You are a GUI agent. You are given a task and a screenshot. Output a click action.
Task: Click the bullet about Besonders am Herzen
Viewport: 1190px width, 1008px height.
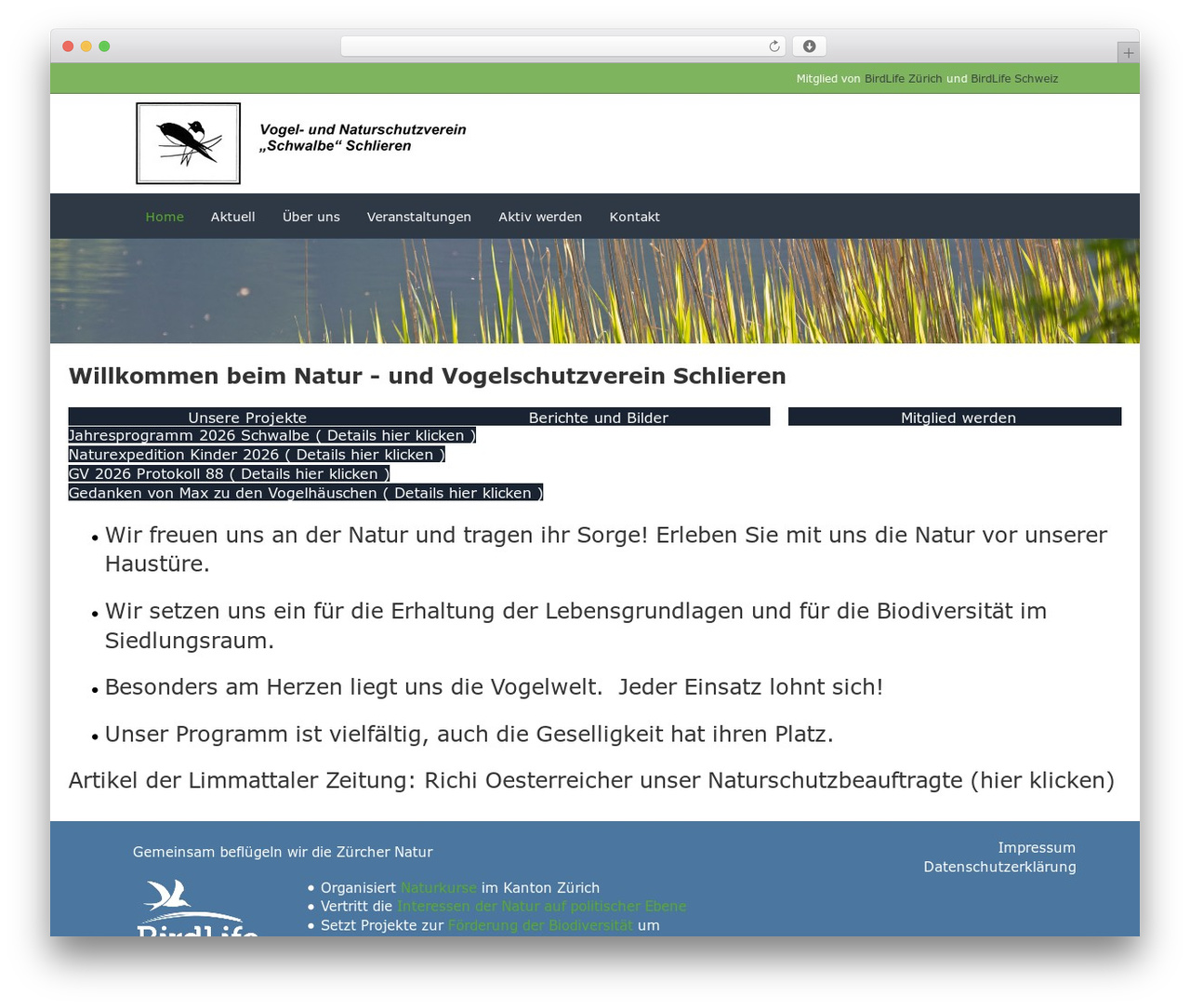494,687
